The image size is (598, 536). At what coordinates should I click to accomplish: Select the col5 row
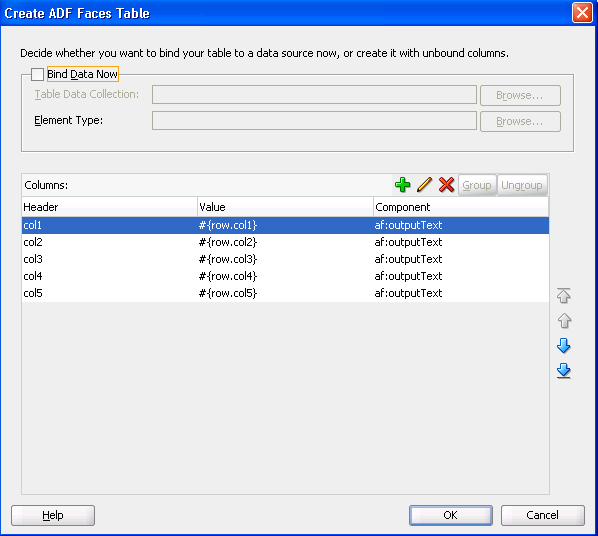pos(286,293)
